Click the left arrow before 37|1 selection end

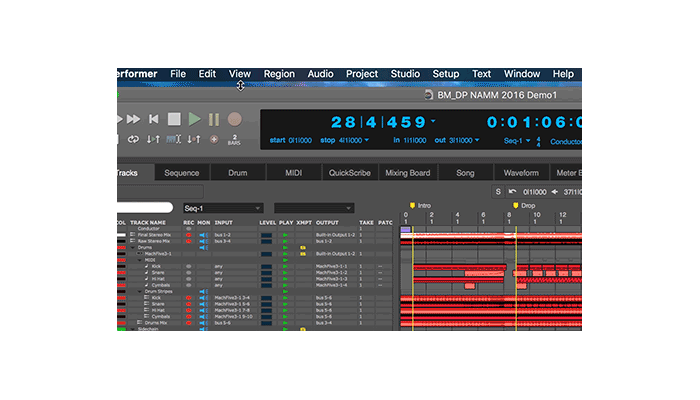pyautogui.click(x=554, y=192)
